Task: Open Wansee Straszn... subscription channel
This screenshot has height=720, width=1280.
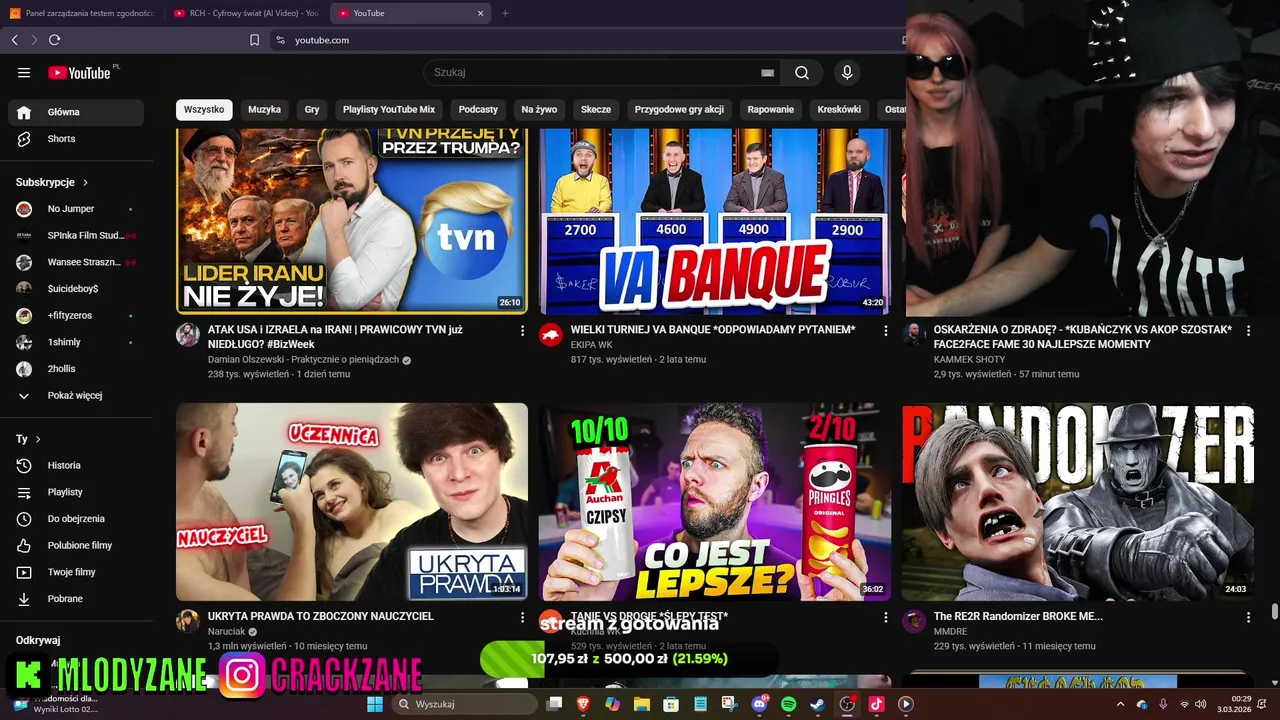Action: 76,262
